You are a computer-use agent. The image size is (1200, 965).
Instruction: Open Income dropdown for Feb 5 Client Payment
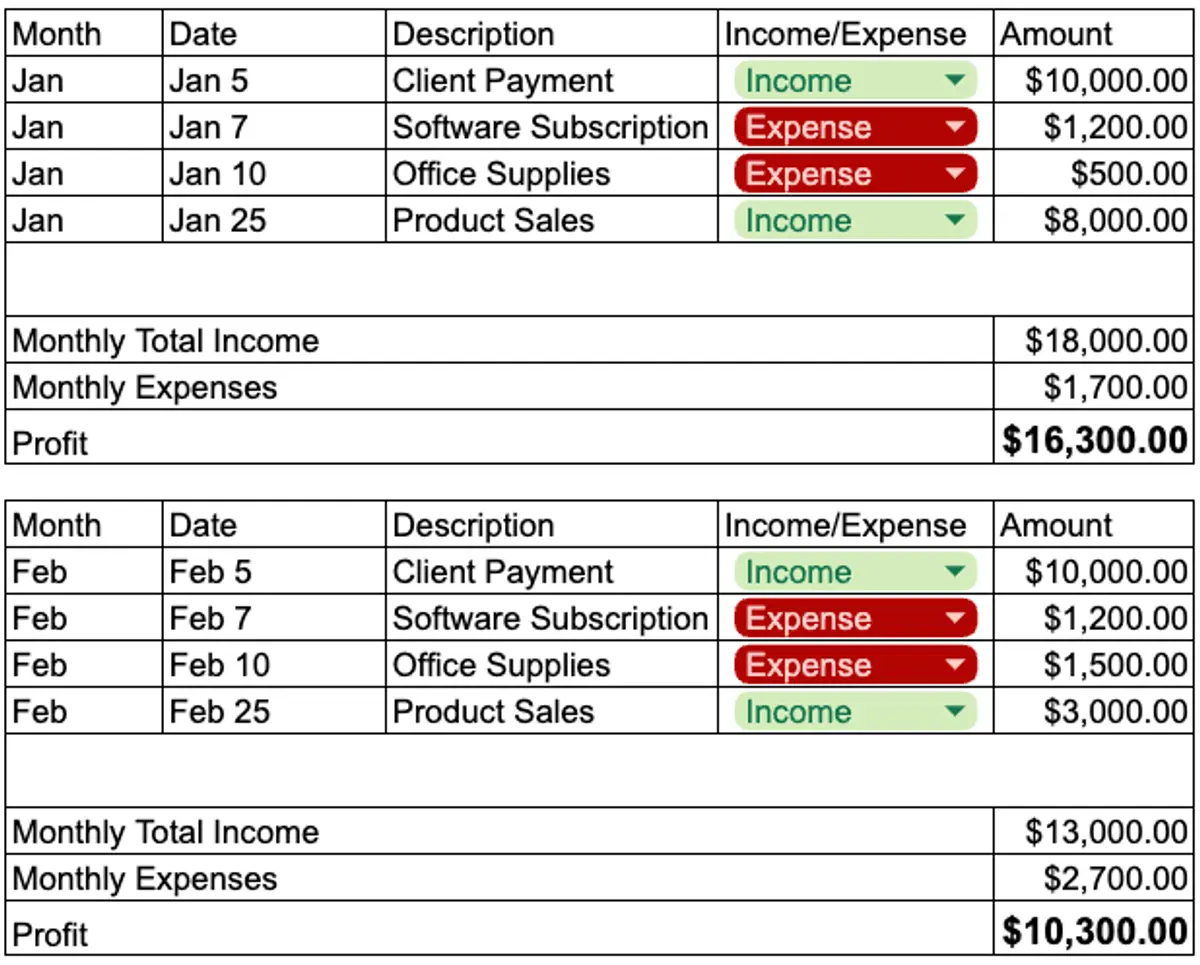(x=855, y=572)
